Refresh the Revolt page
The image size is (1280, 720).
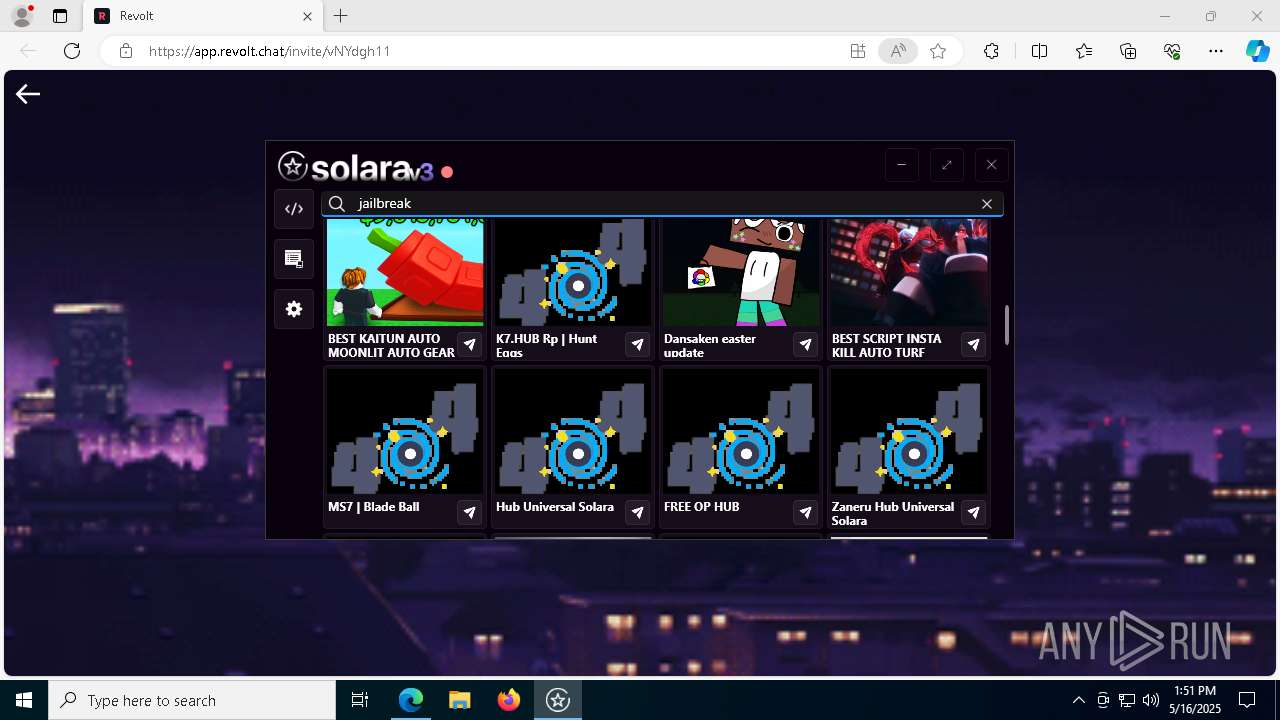pos(72,51)
